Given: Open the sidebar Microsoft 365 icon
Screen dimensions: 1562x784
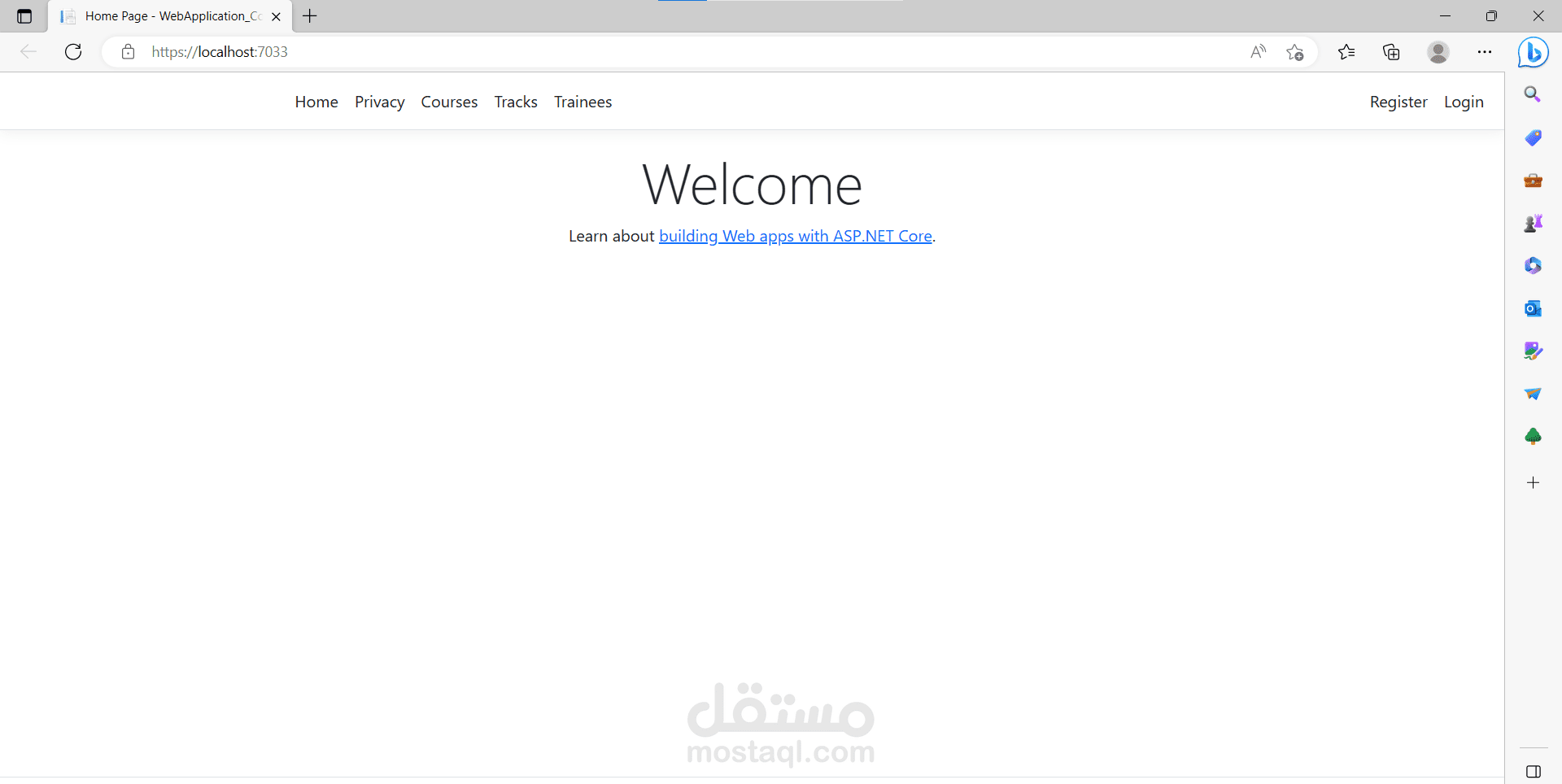Looking at the screenshot, I should pos(1533,266).
